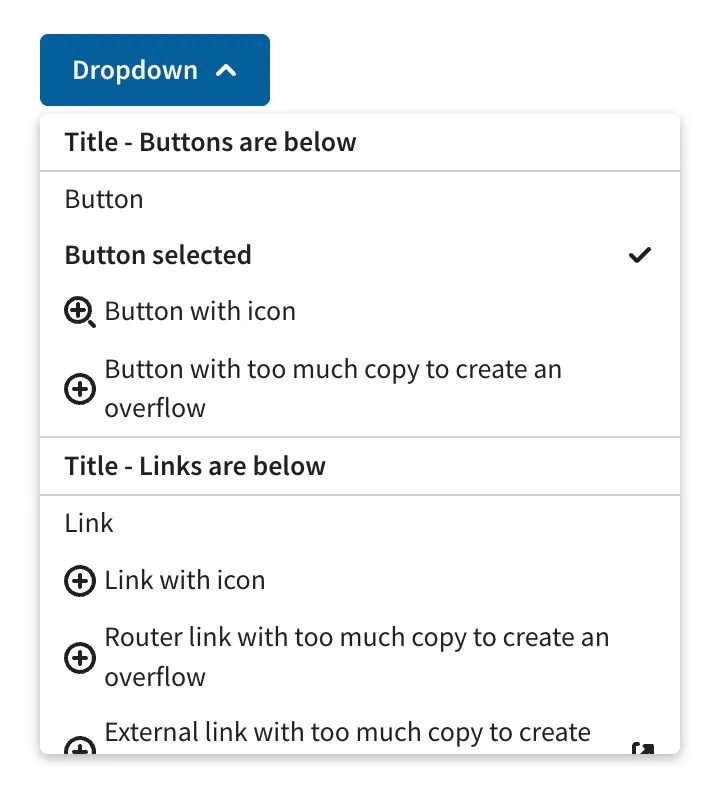Choose the 'Button selected' menu entry
726x790 pixels.
click(x=158, y=255)
